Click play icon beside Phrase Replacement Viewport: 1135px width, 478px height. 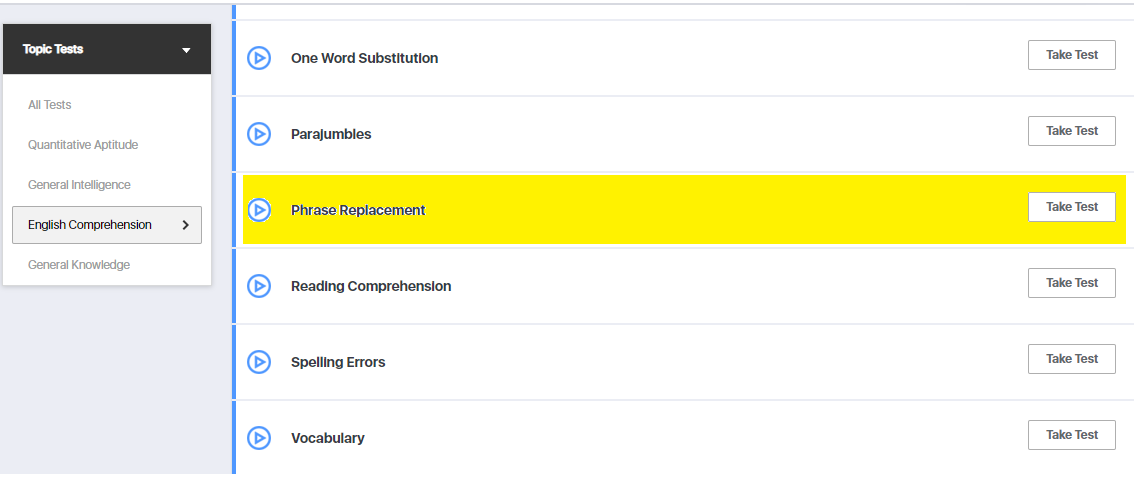259,210
